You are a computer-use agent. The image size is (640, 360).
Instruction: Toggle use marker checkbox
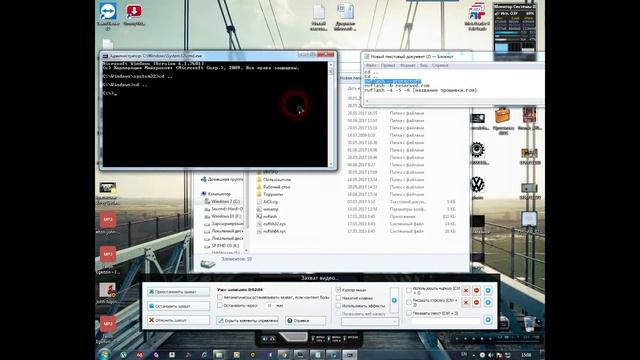click(409, 290)
